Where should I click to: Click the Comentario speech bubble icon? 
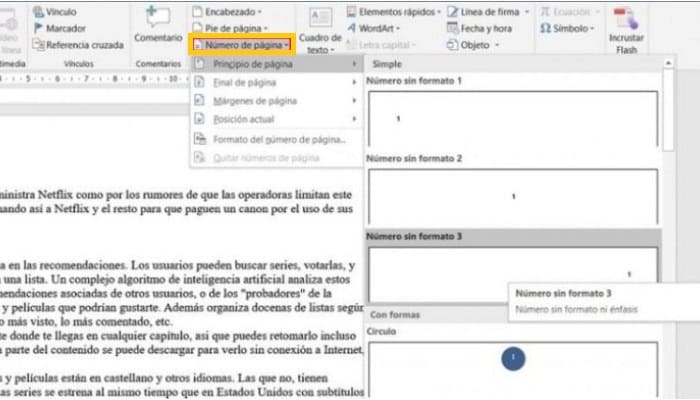click(158, 17)
